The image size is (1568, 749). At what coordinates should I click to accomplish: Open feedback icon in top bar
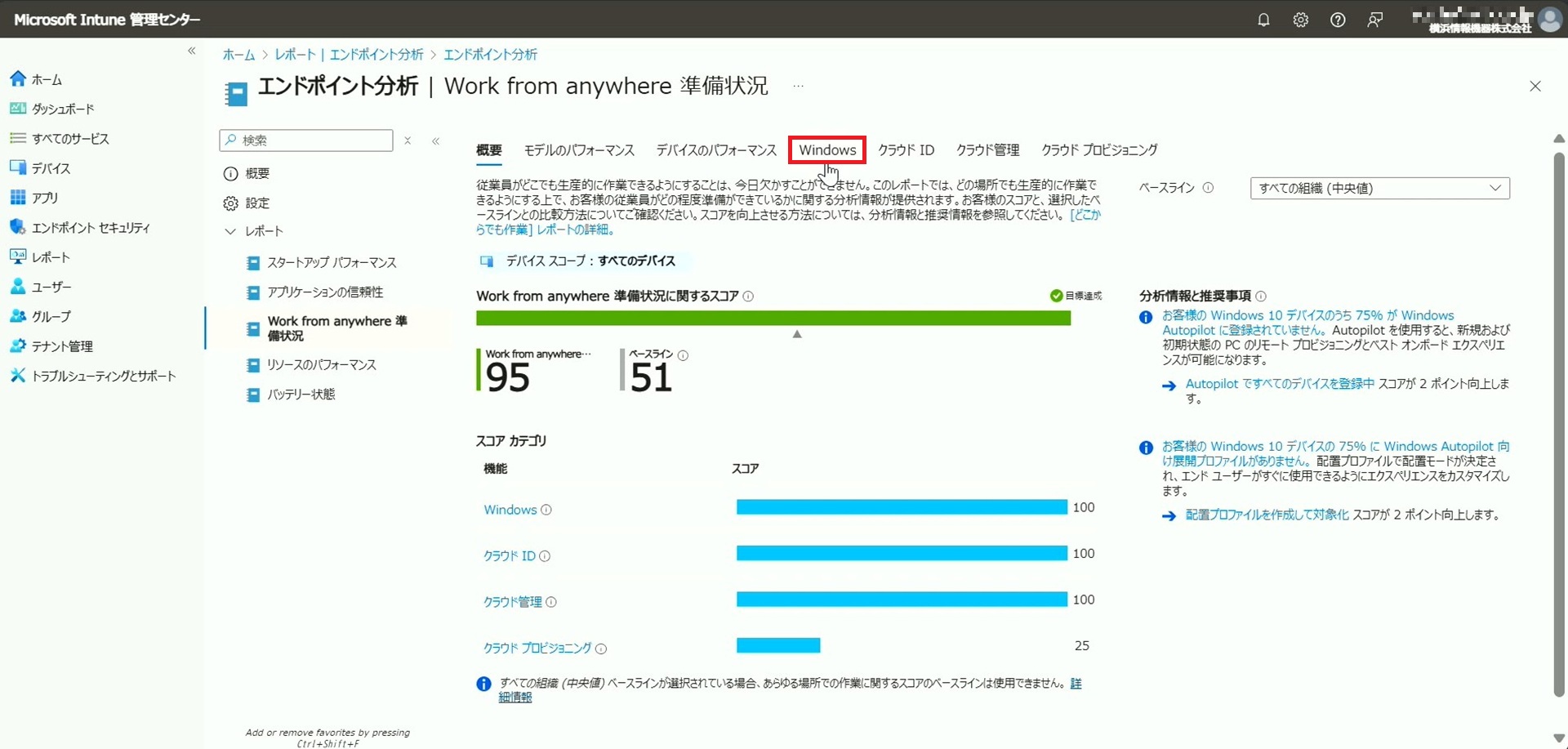click(x=1375, y=20)
